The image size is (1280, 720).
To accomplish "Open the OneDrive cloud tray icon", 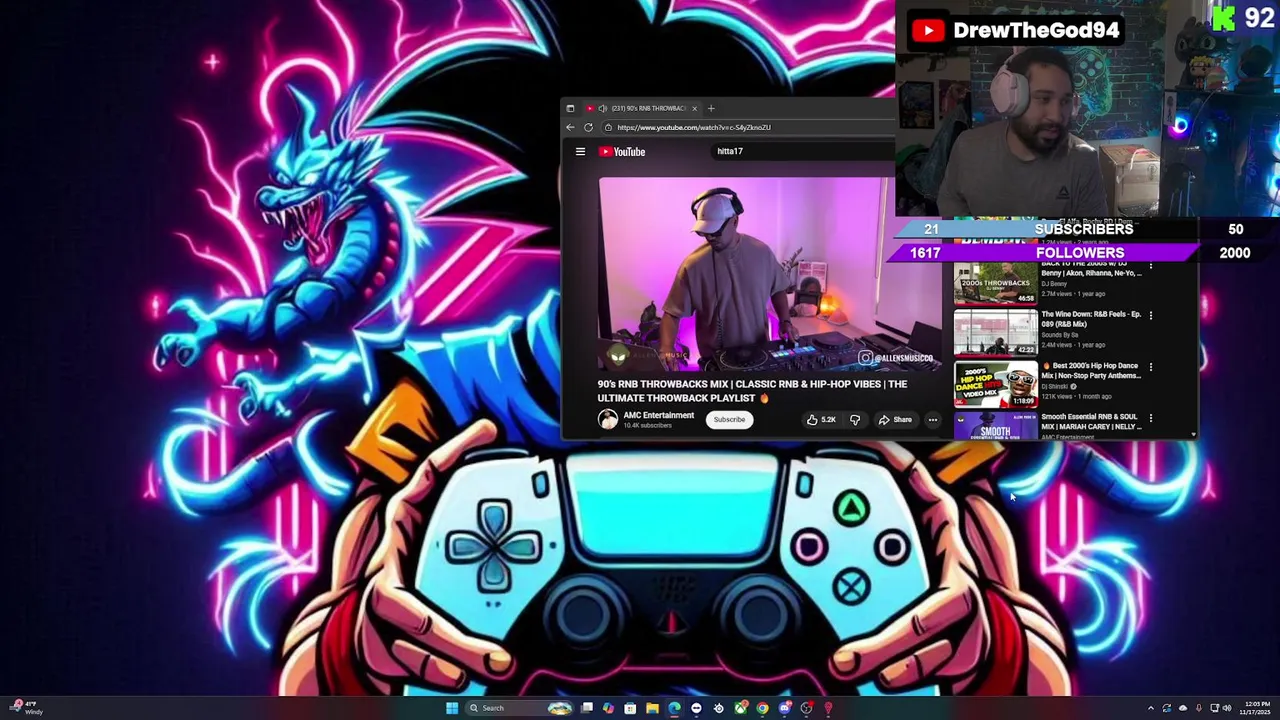I will pyautogui.click(x=1183, y=708).
